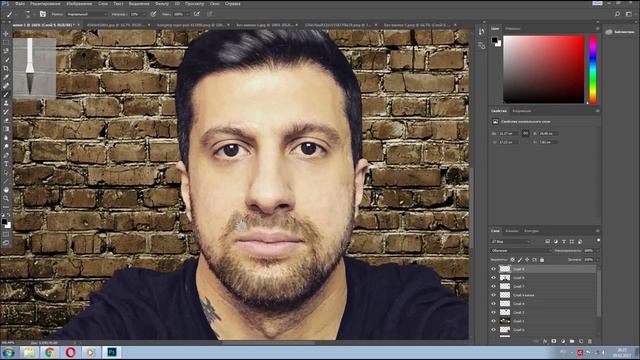Hide layer Слой 4 копия
640x360 pixels.
click(x=493, y=295)
